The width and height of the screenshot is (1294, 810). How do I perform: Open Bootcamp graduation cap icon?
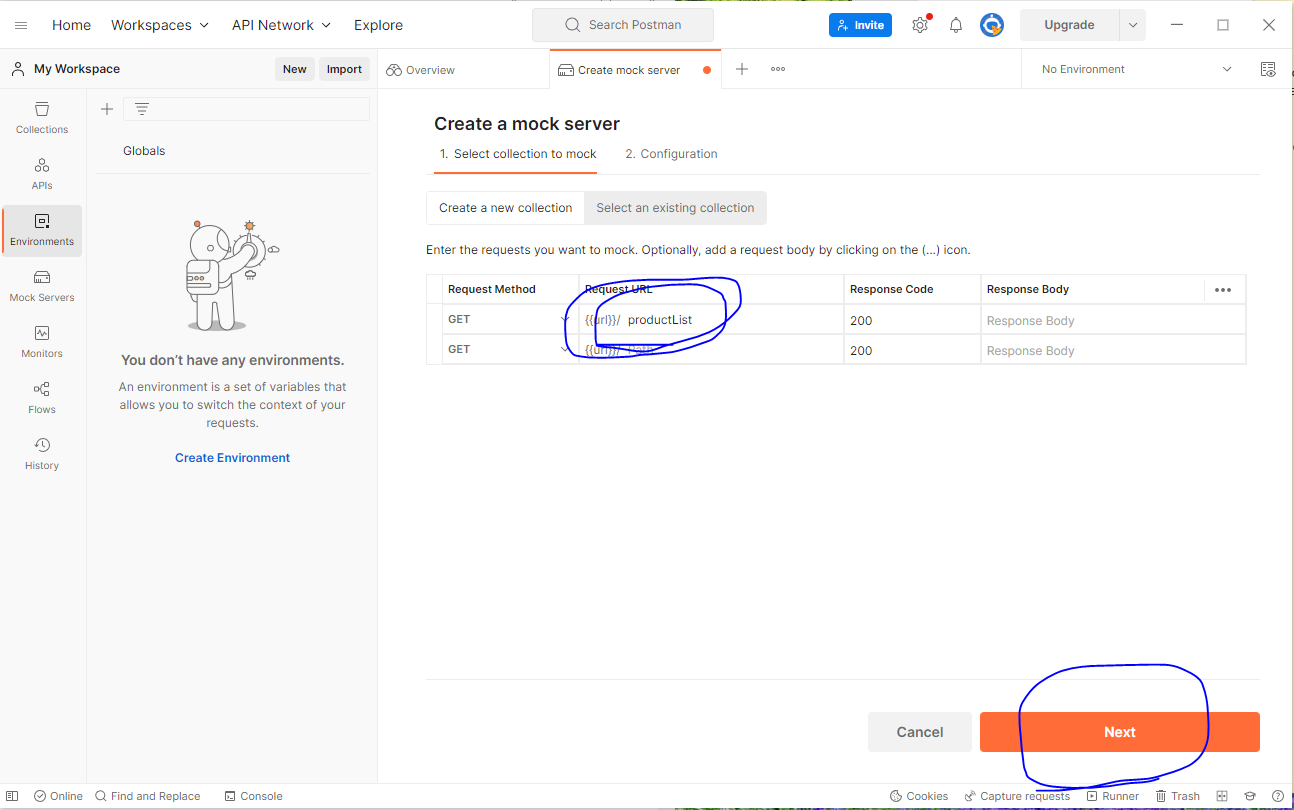(1250, 796)
